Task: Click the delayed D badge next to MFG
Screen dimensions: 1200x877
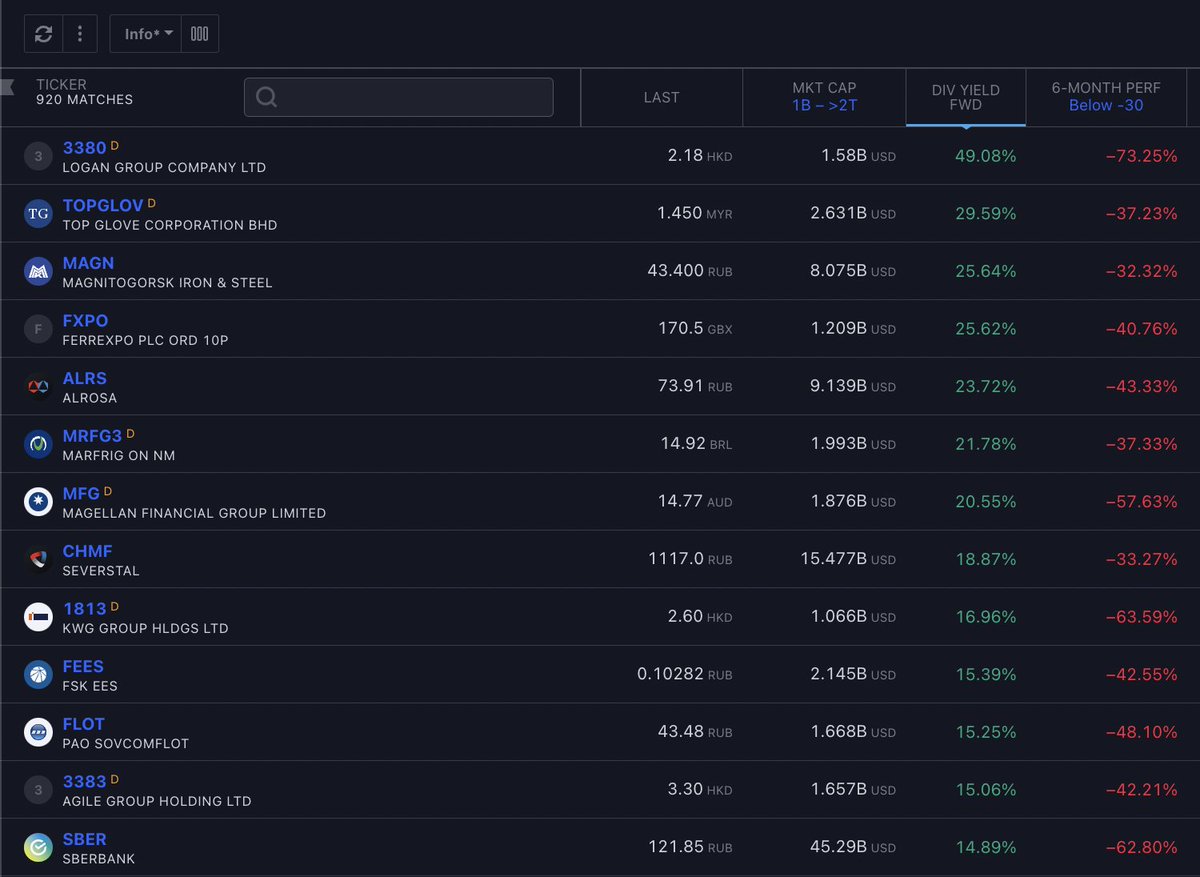Action: [x=108, y=492]
